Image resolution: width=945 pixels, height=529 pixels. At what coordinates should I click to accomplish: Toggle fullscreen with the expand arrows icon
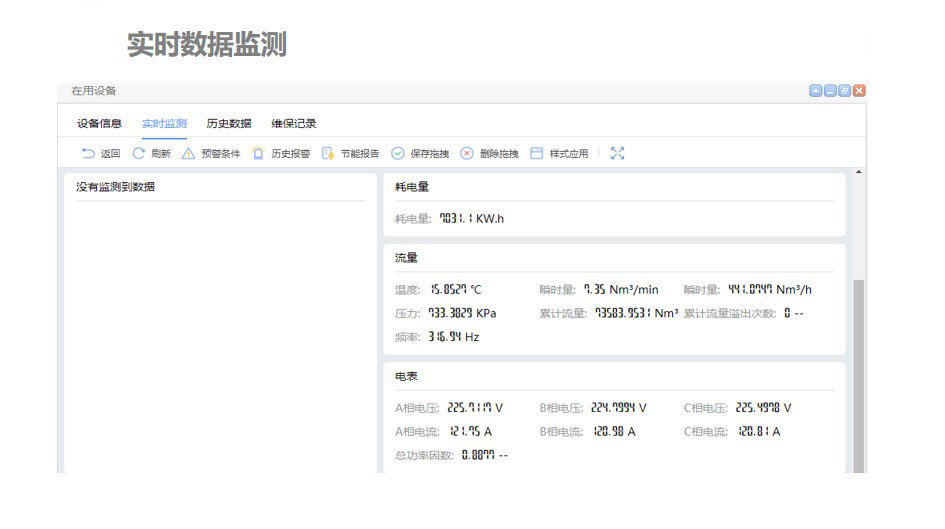point(617,154)
